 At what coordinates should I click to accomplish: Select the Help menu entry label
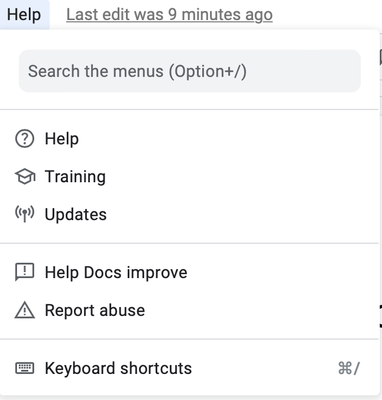(62, 139)
